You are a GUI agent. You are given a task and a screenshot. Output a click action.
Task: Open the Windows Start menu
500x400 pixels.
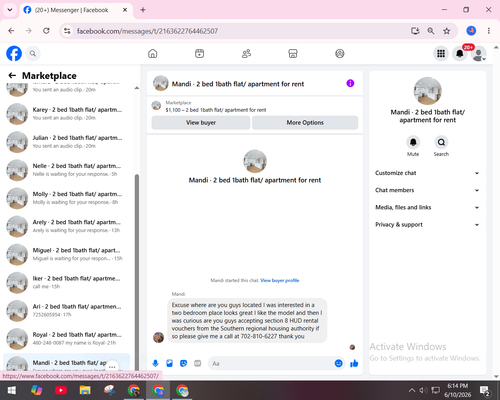11,390
